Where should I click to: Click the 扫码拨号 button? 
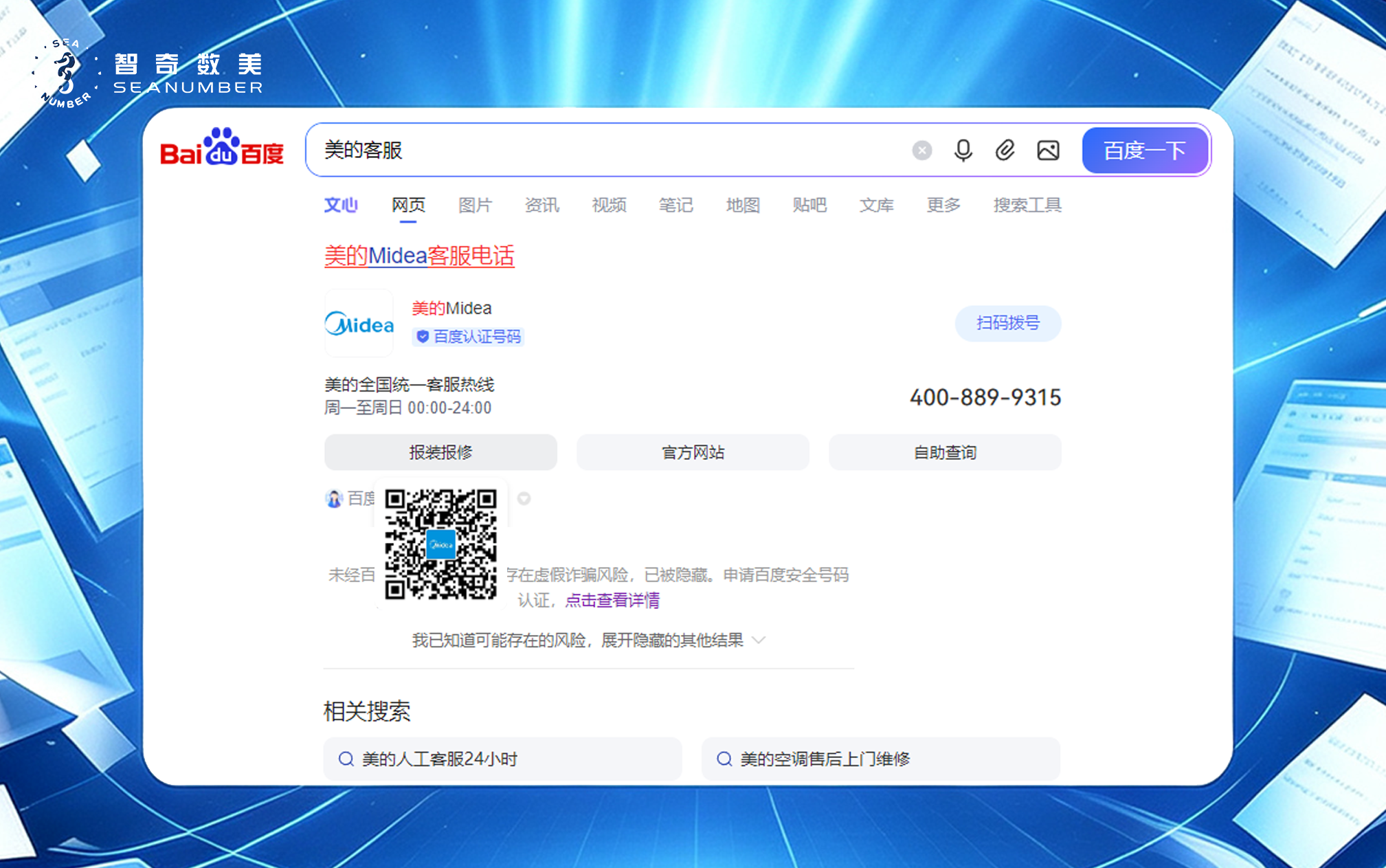[1008, 323]
